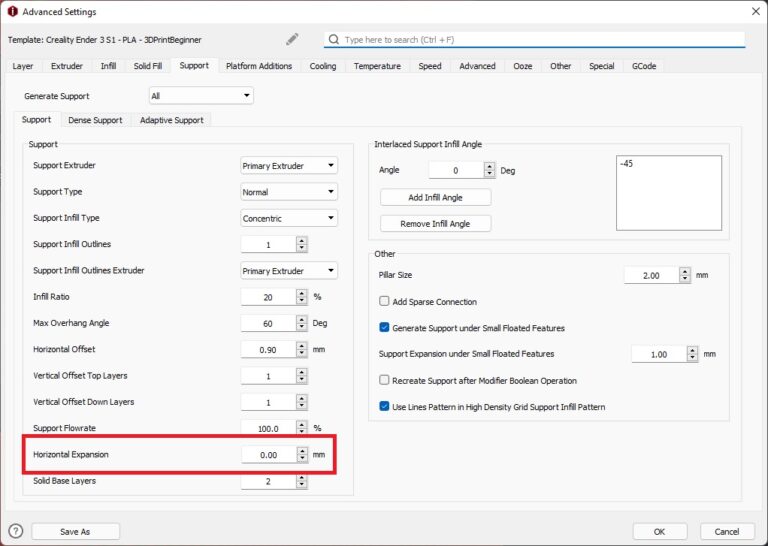
Task: Switch to the Infill tab
Action: (108, 66)
